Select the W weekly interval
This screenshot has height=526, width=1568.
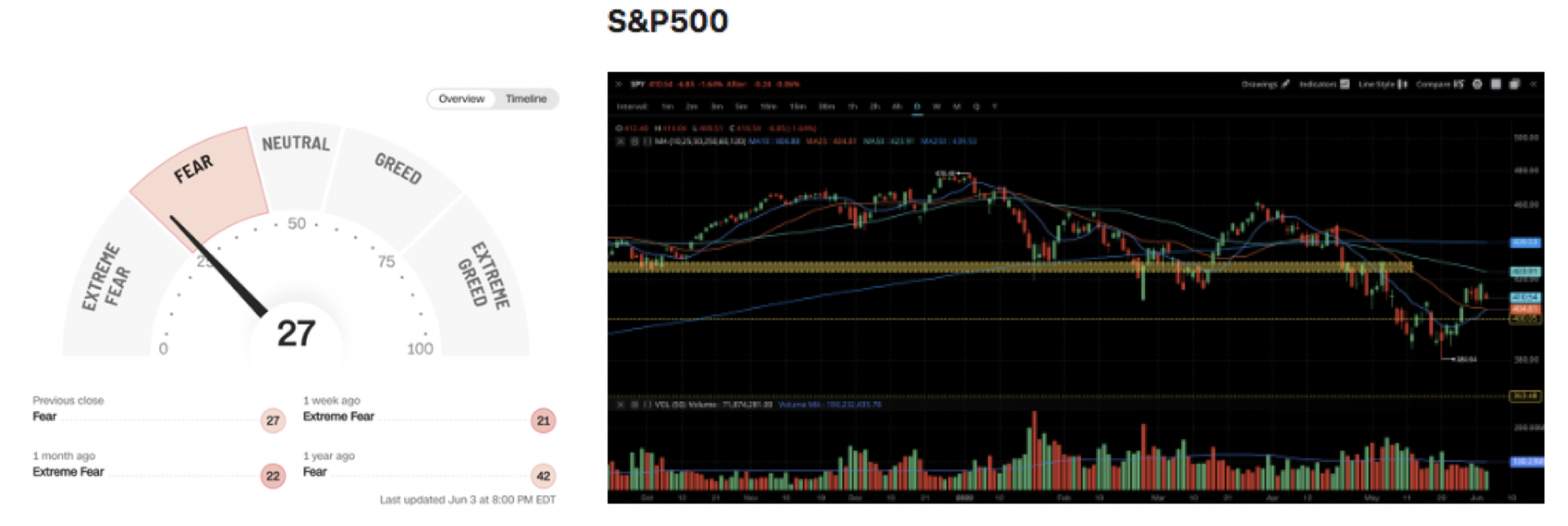[937, 107]
